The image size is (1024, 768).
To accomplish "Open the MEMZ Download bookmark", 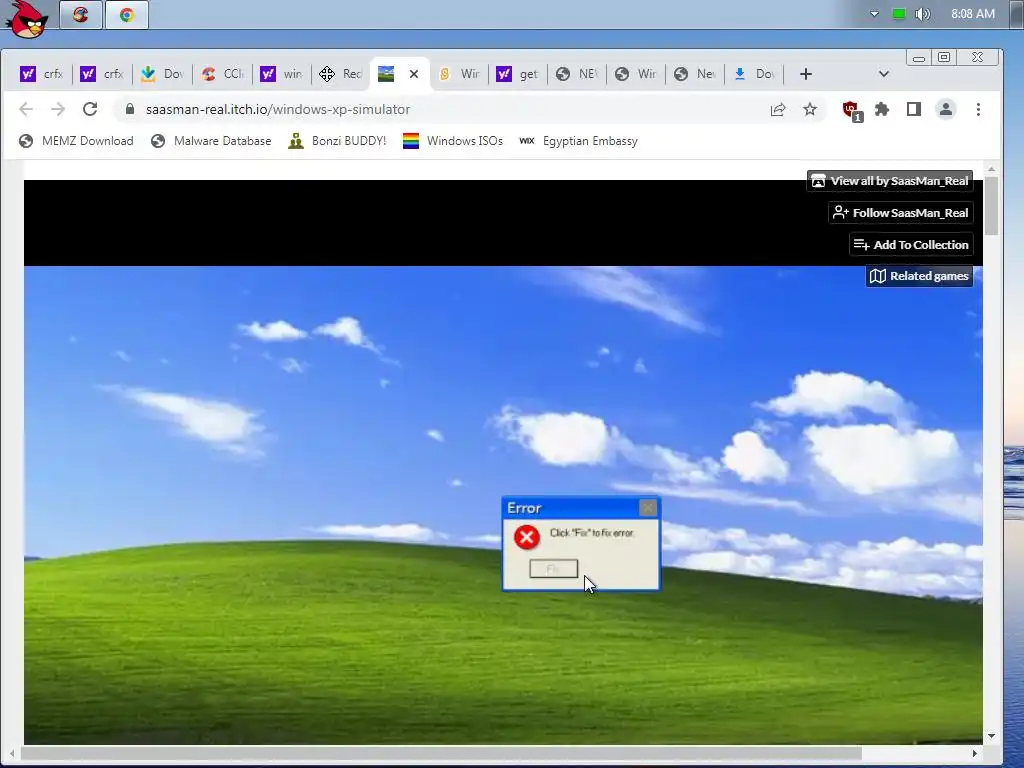I will [76, 141].
